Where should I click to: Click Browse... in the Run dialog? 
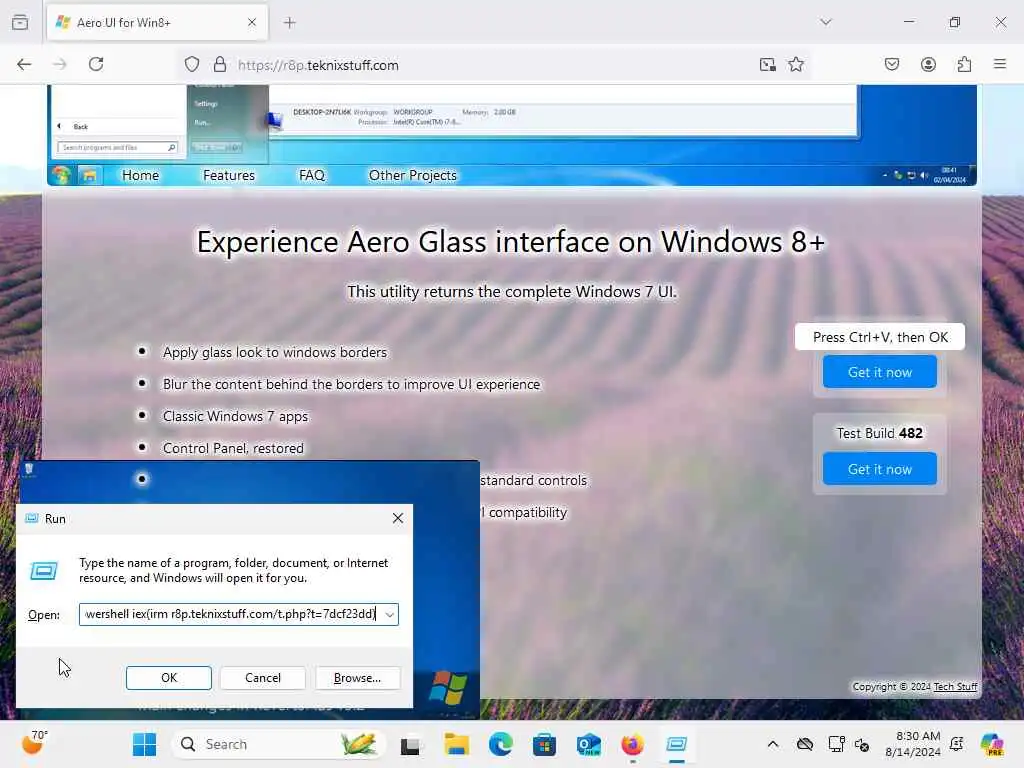coord(357,678)
